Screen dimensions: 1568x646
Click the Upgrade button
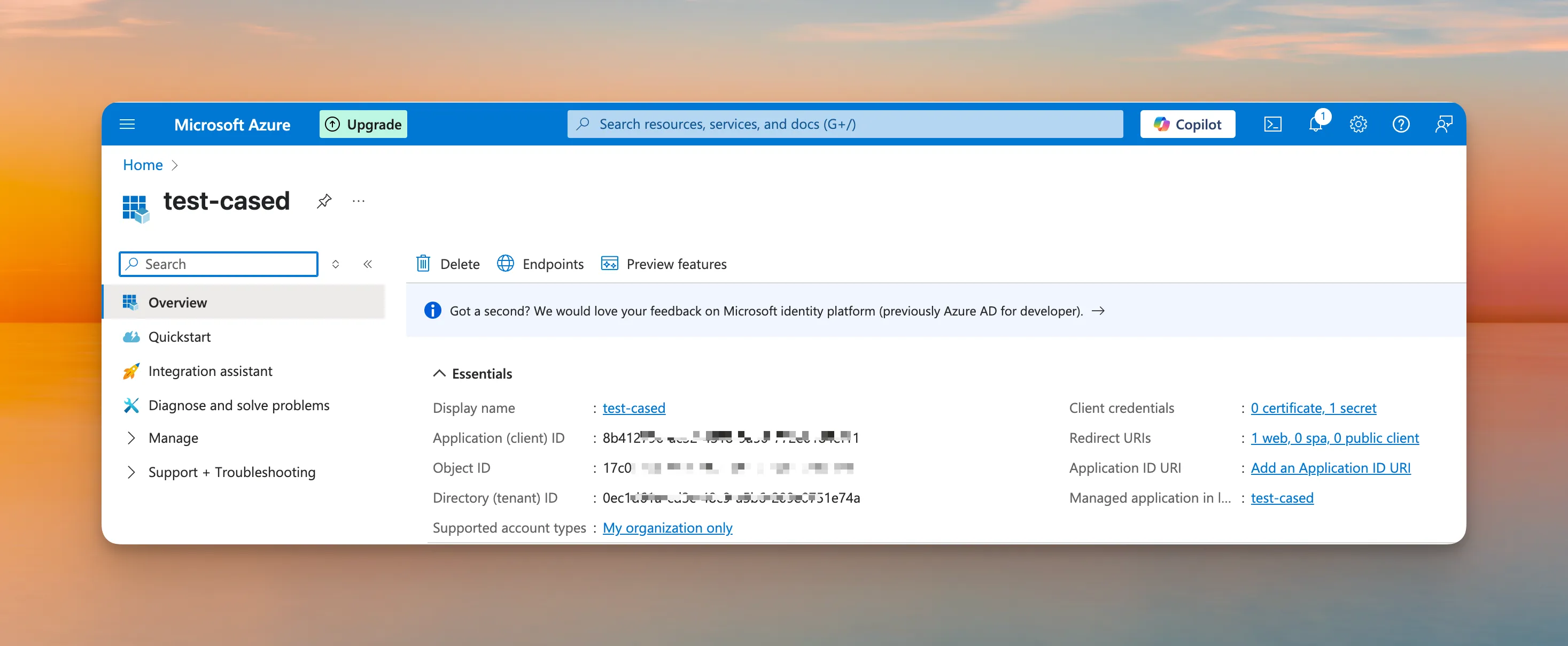coord(363,124)
